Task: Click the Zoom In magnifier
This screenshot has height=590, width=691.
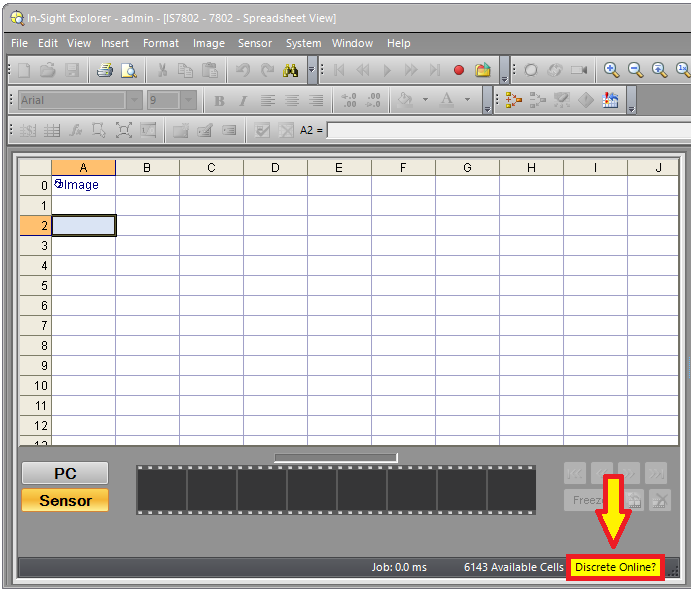Action: pos(611,70)
